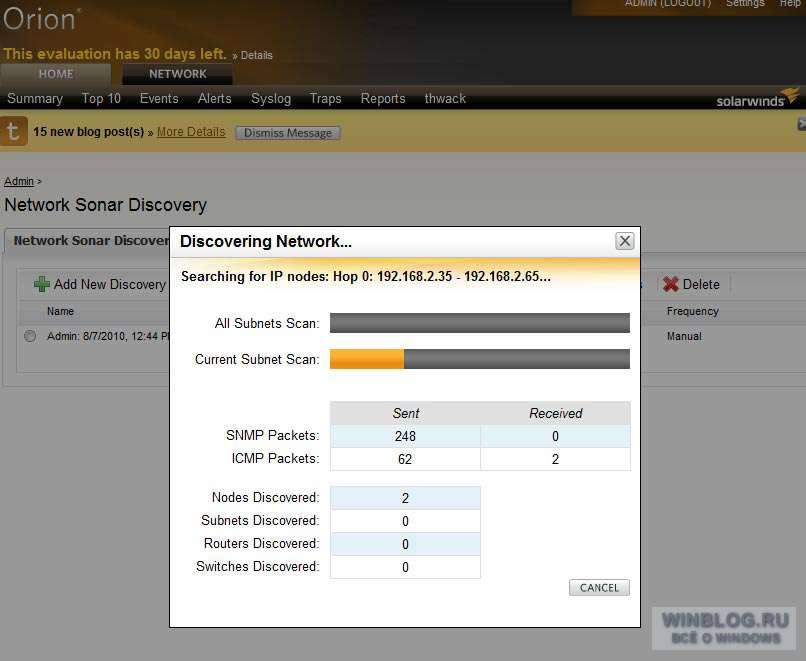
Task: Click Add New Discovery
Action: tap(100, 284)
